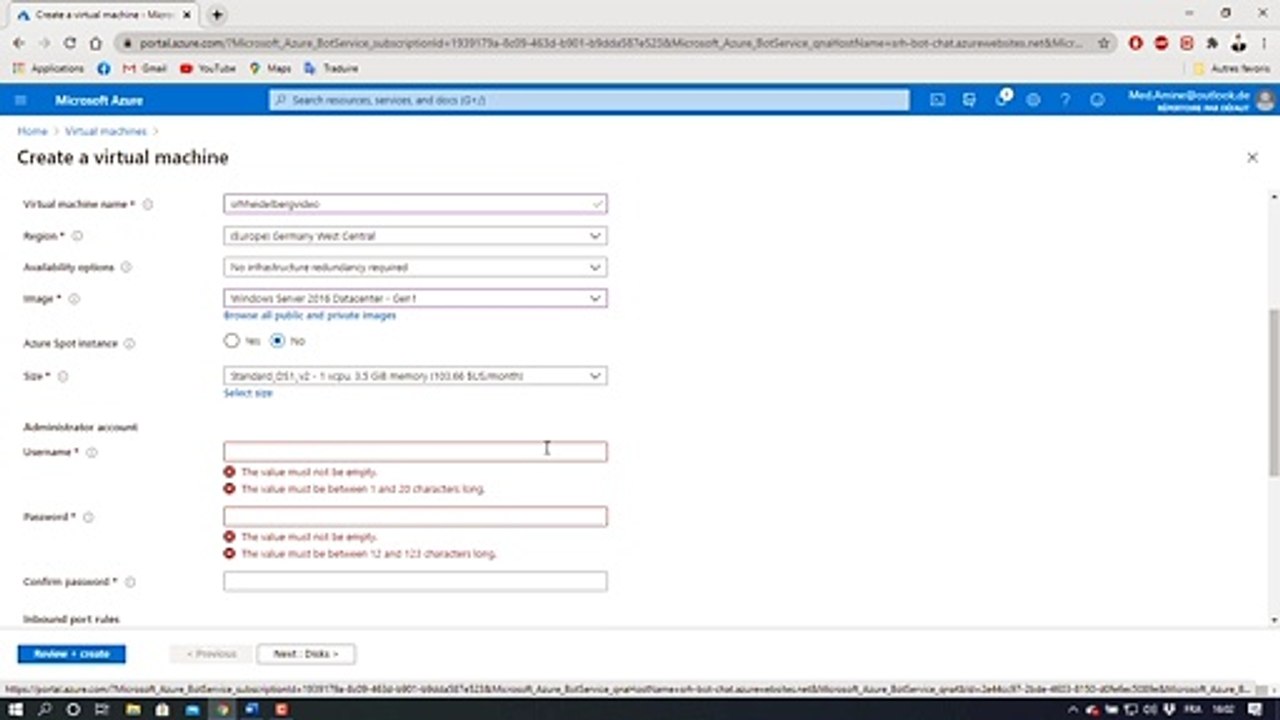Click the page vertical scrollbar thumb
The image size is (1280, 720).
1273,392
